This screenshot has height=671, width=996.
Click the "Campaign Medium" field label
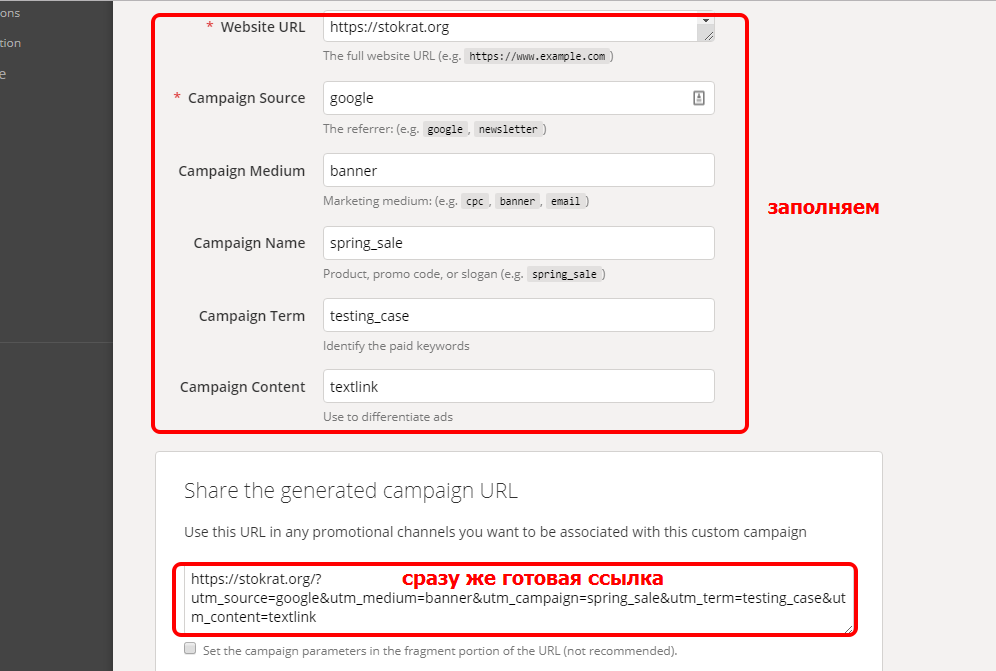pos(241,171)
